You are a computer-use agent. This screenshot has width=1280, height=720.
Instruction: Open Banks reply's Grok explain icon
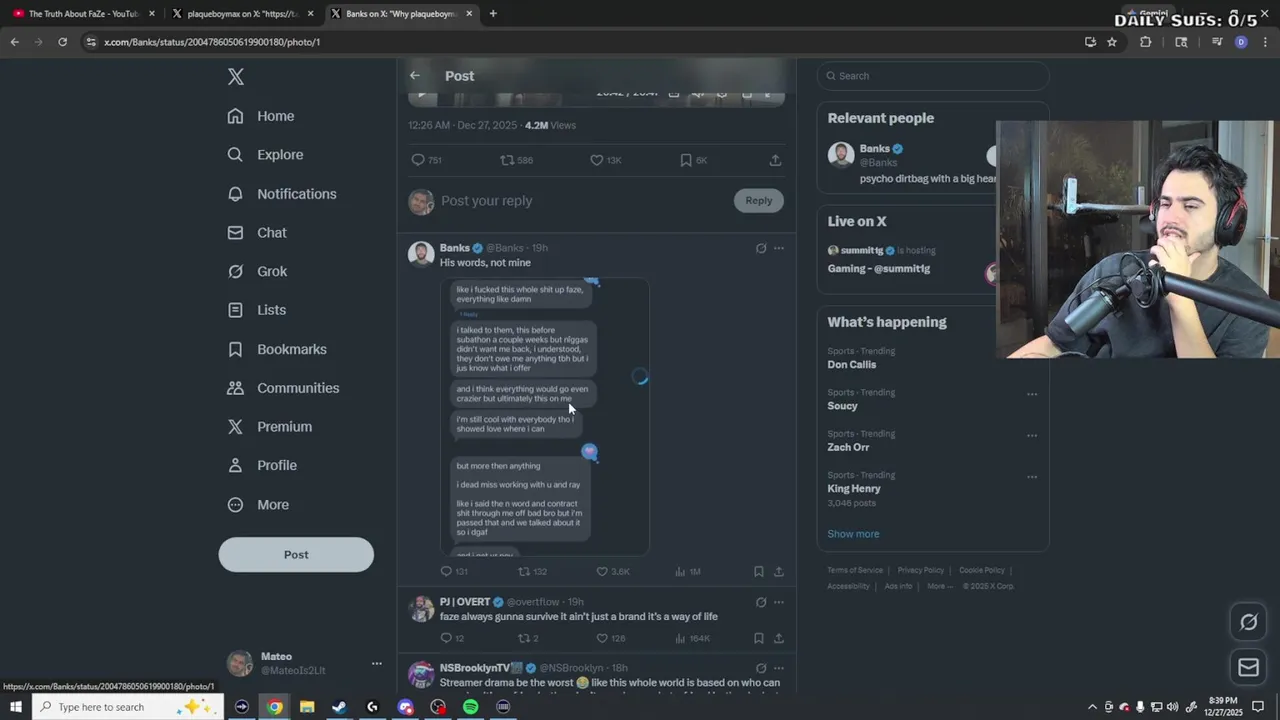click(761, 248)
